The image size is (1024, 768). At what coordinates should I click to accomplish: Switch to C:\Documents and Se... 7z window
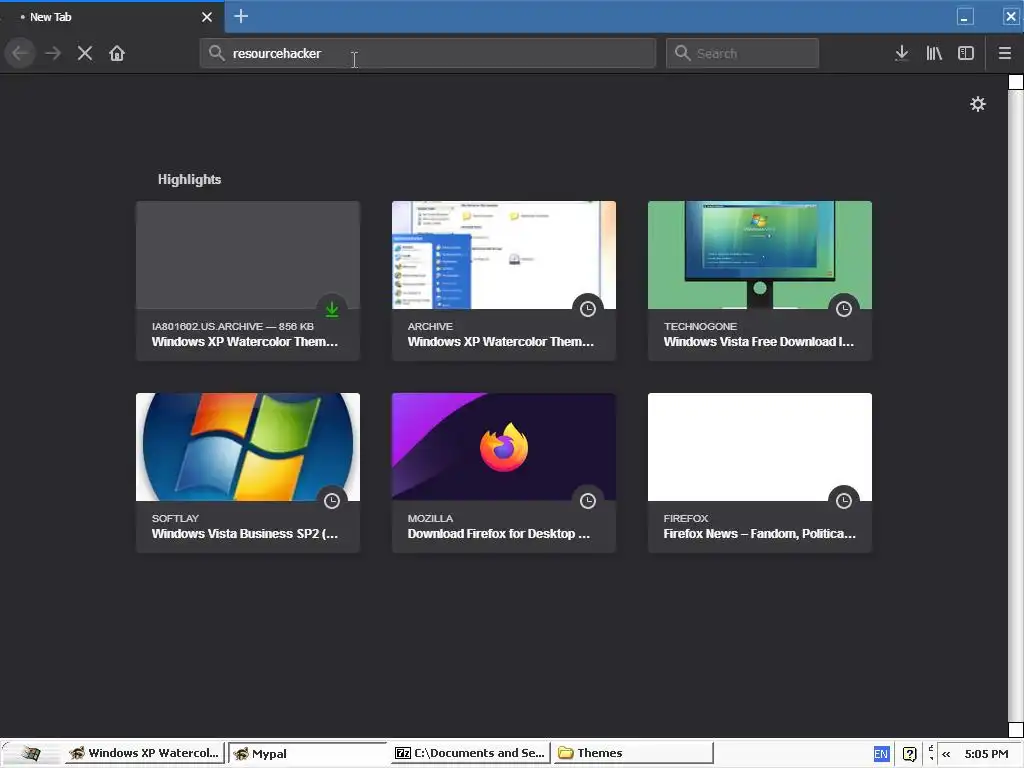470,753
